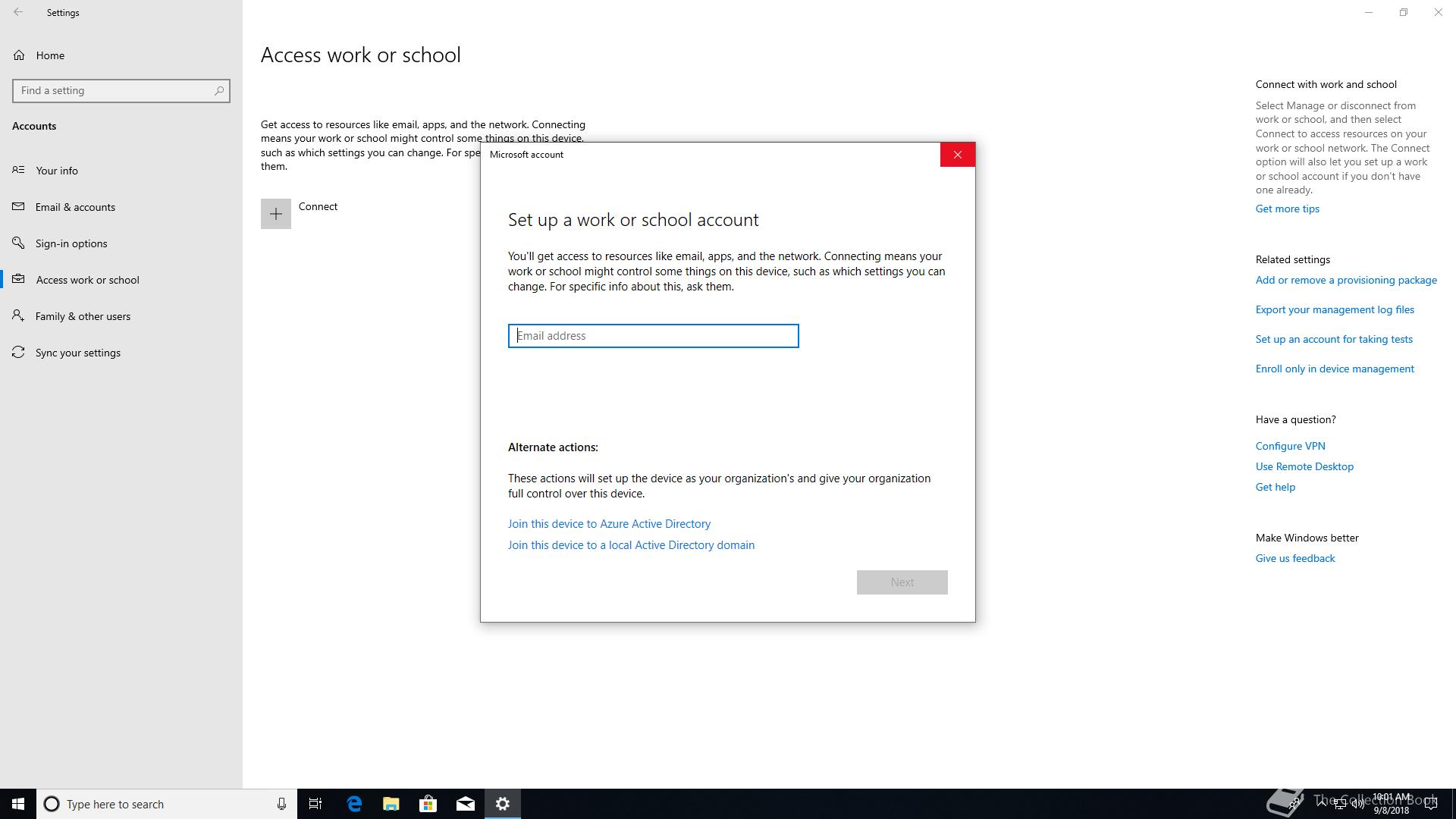Click the Home icon in sidebar
The height and width of the screenshot is (819, 1456).
[19, 55]
